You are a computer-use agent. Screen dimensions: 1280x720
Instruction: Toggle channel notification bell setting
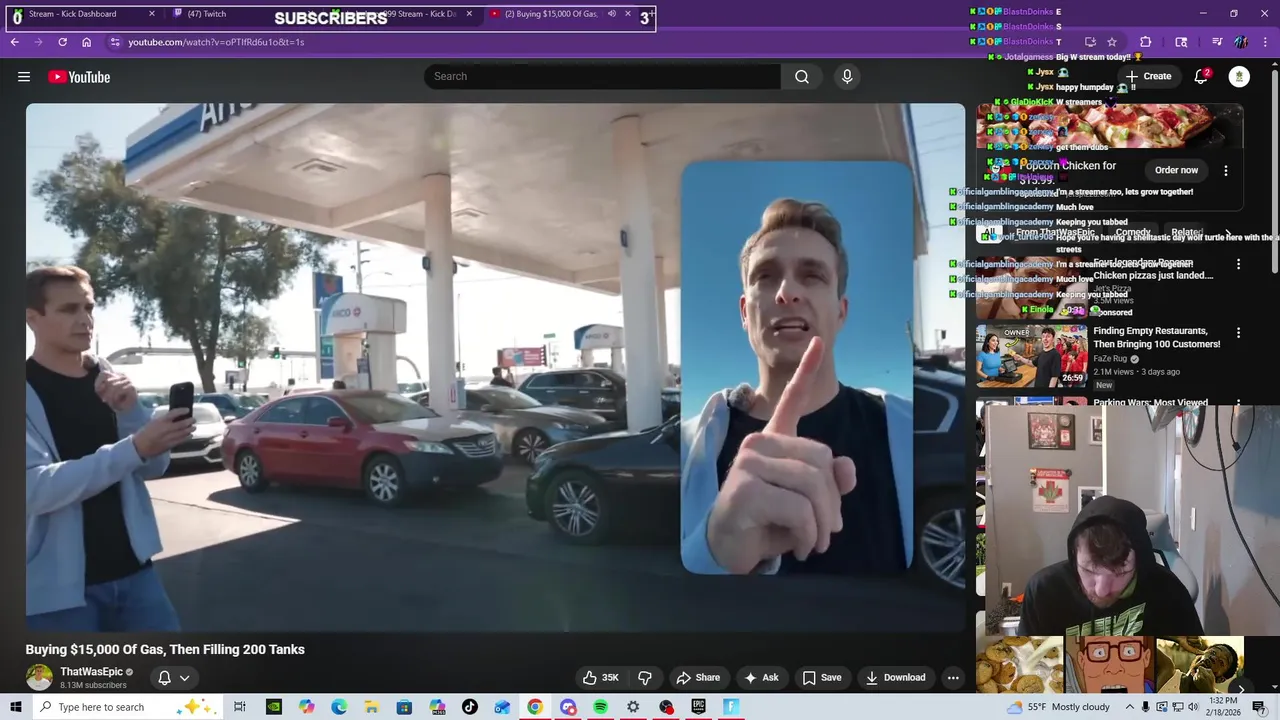pos(173,677)
